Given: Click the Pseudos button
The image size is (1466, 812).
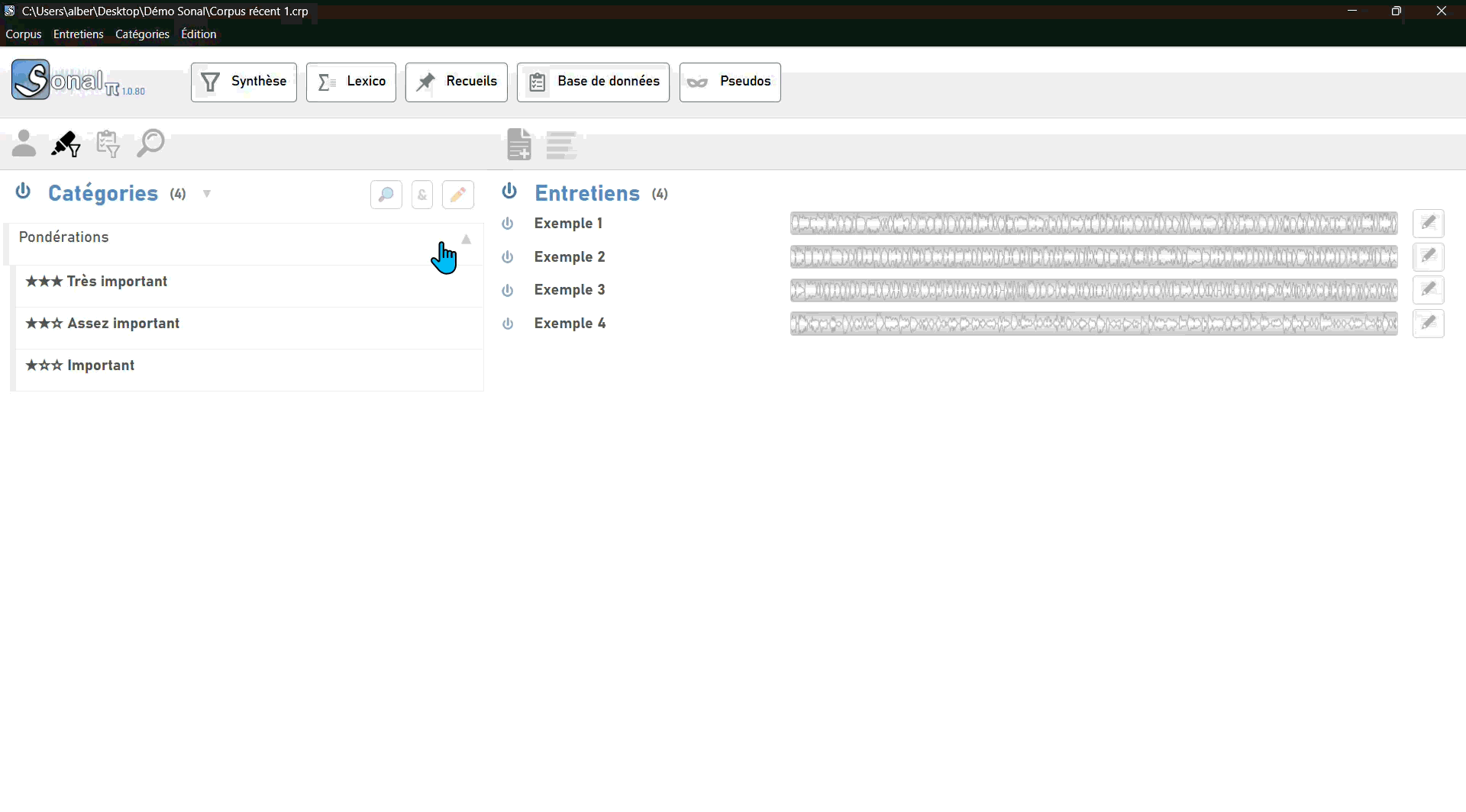Looking at the screenshot, I should [730, 82].
